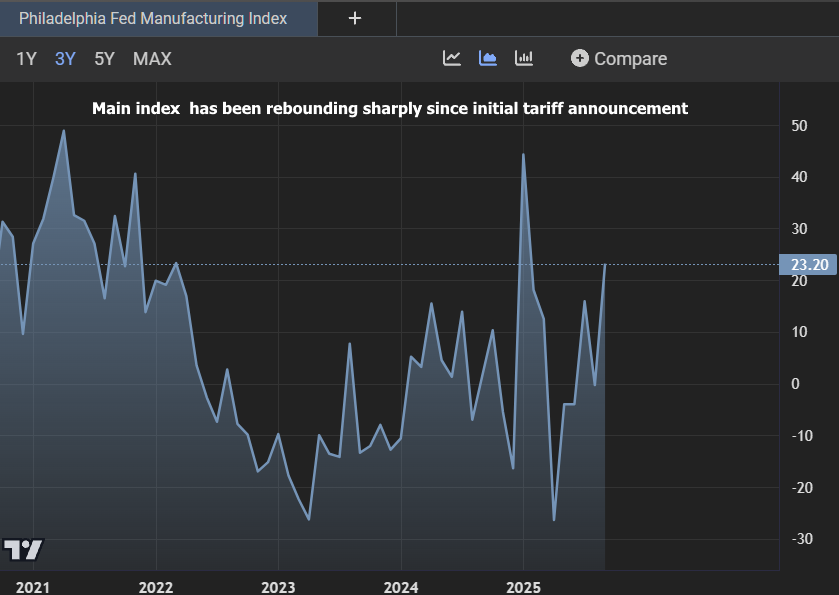Click the 2024 x-axis label
This screenshot has height=595, width=839.
pos(401,587)
